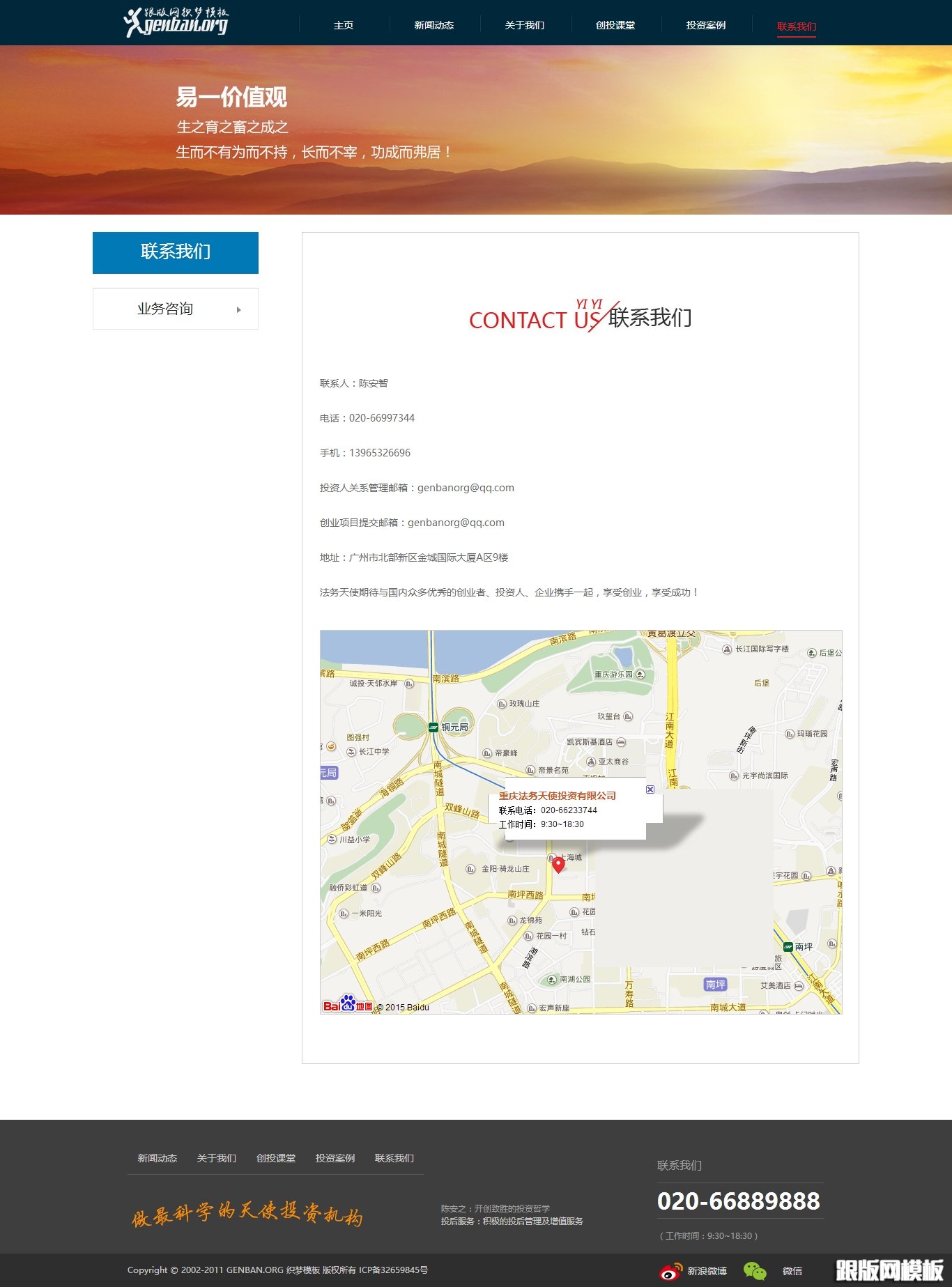This screenshot has height=1287, width=952.
Task: Click the address line 广州市北部新区金城国际大厦A区9楼
Action: point(429,557)
